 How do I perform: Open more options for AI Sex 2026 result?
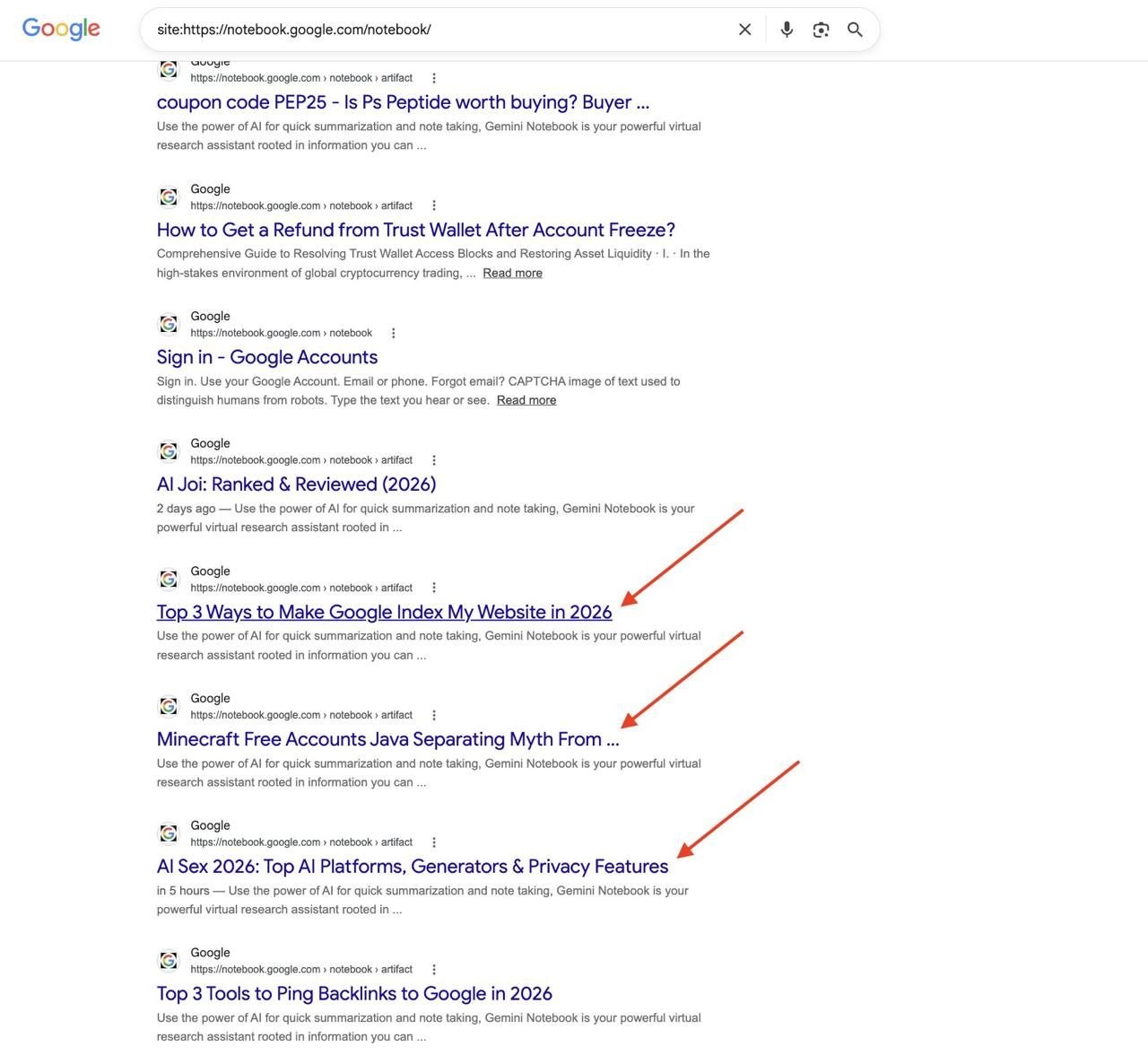click(434, 842)
